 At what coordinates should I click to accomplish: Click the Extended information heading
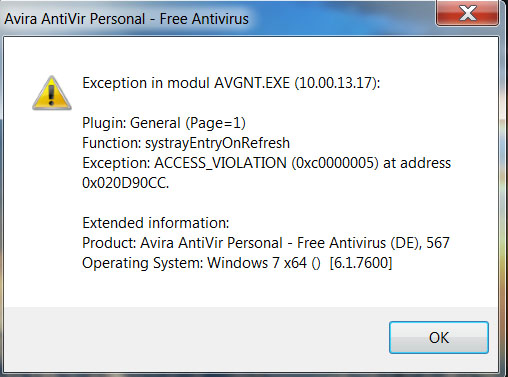coord(156,223)
